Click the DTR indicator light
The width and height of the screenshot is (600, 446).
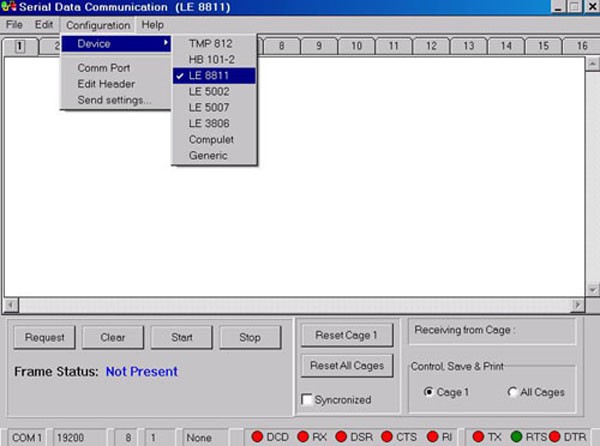[x=554, y=437]
